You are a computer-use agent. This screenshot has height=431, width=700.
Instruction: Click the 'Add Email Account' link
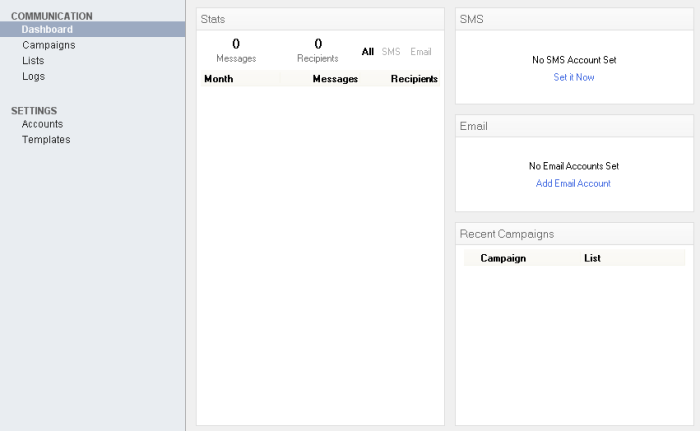(573, 183)
